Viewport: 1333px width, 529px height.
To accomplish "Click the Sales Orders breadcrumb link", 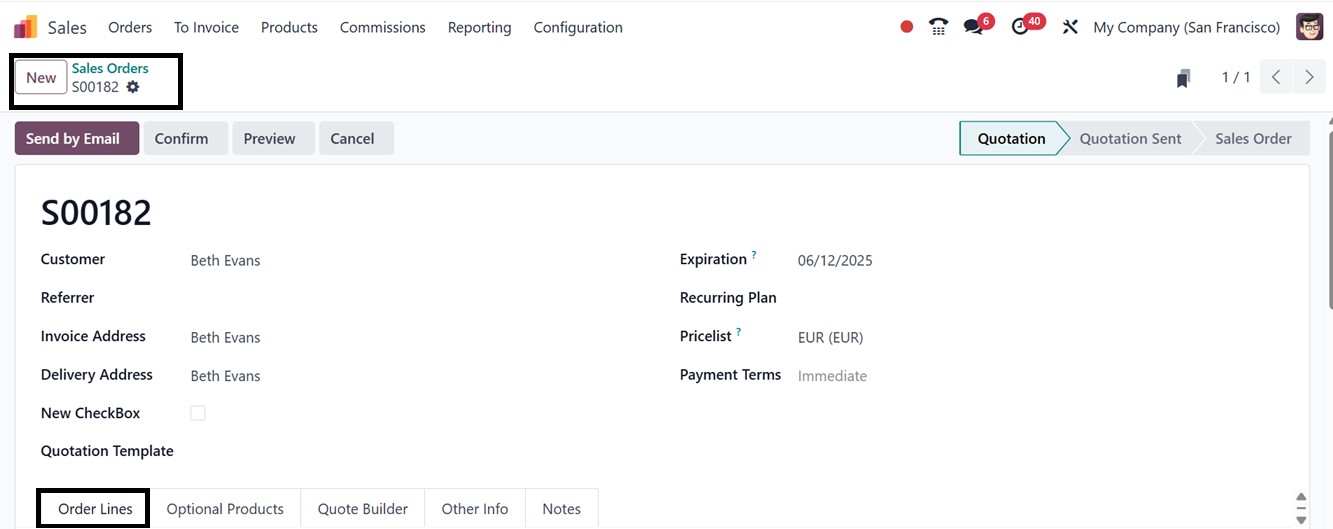I will [x=110, y=68].
